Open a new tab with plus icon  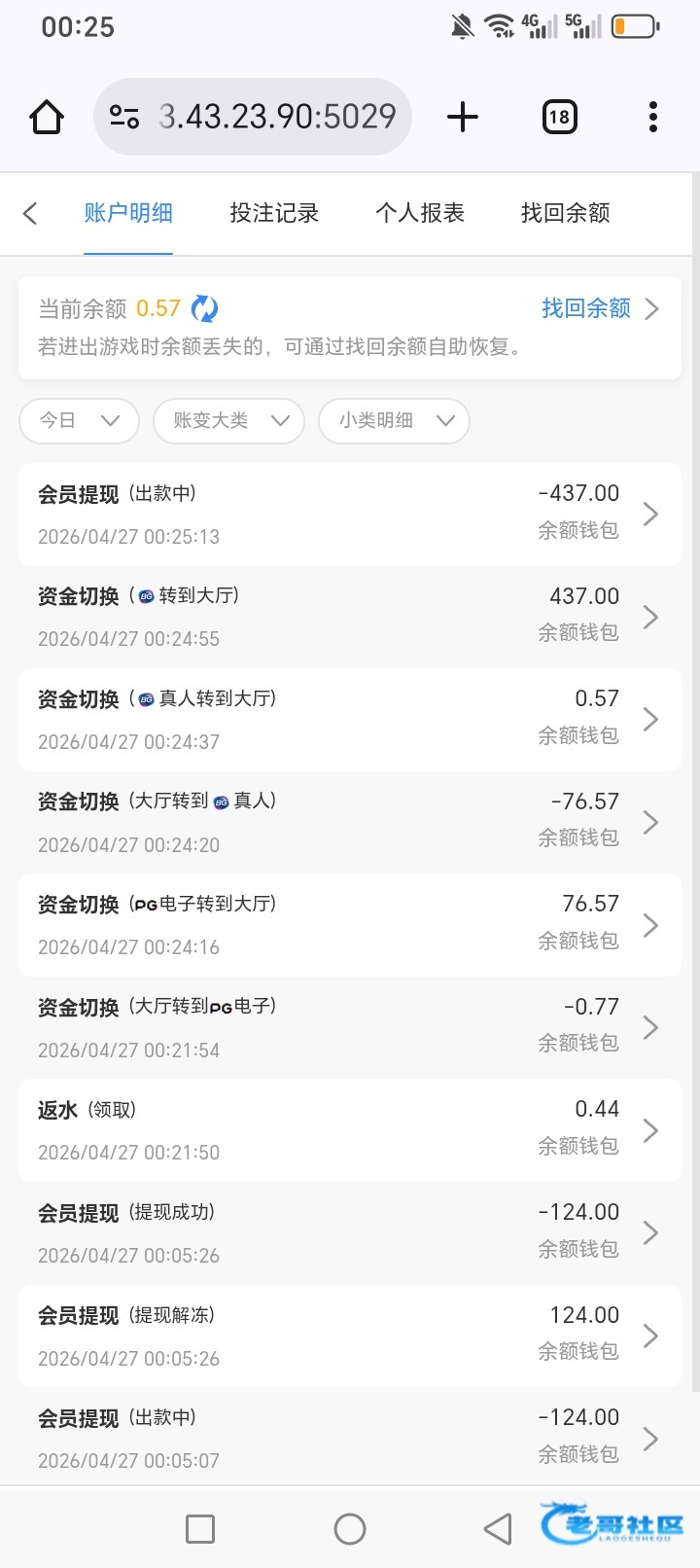(463, 117)
